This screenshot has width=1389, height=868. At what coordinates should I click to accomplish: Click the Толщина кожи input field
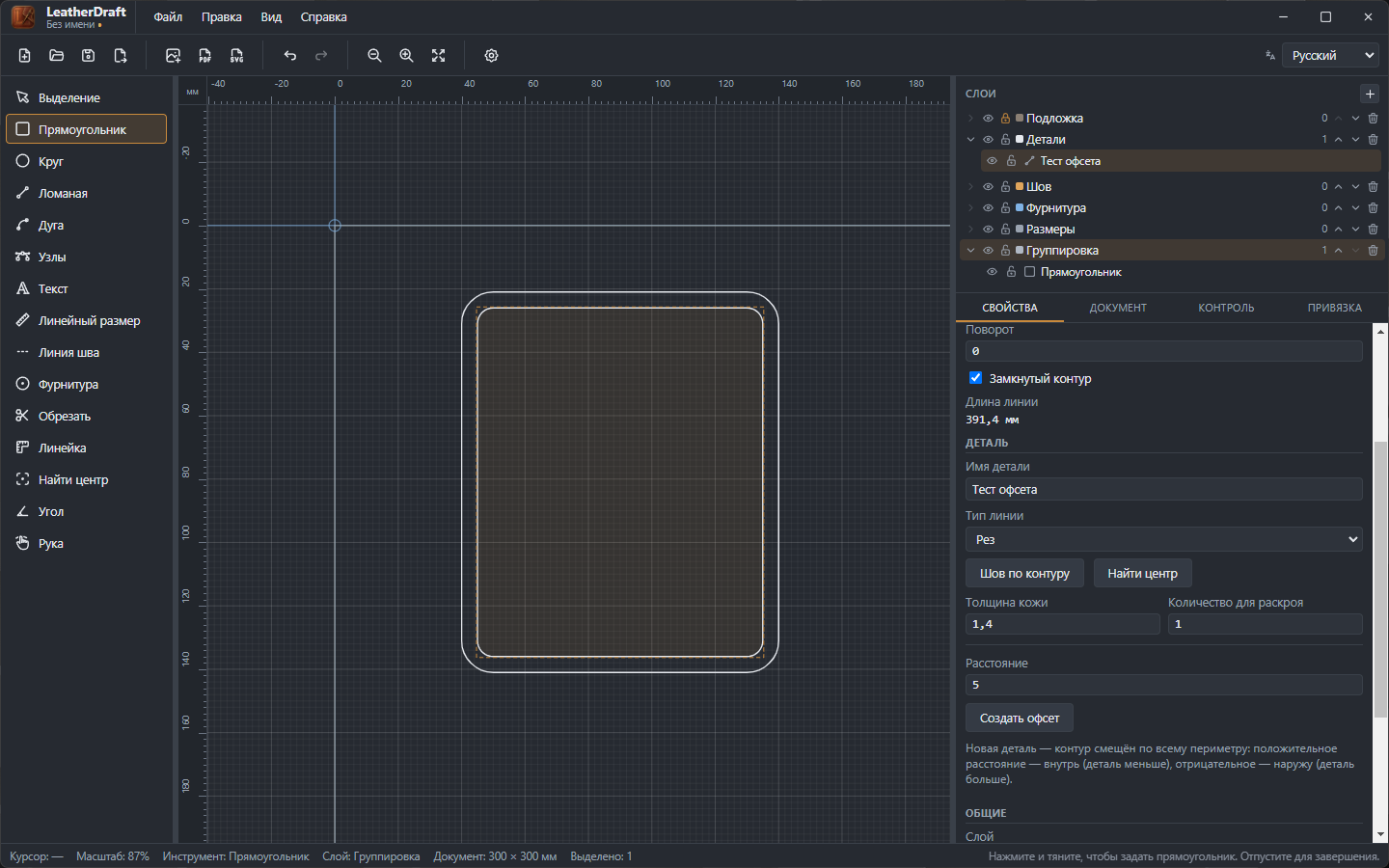pos(1062,624)
